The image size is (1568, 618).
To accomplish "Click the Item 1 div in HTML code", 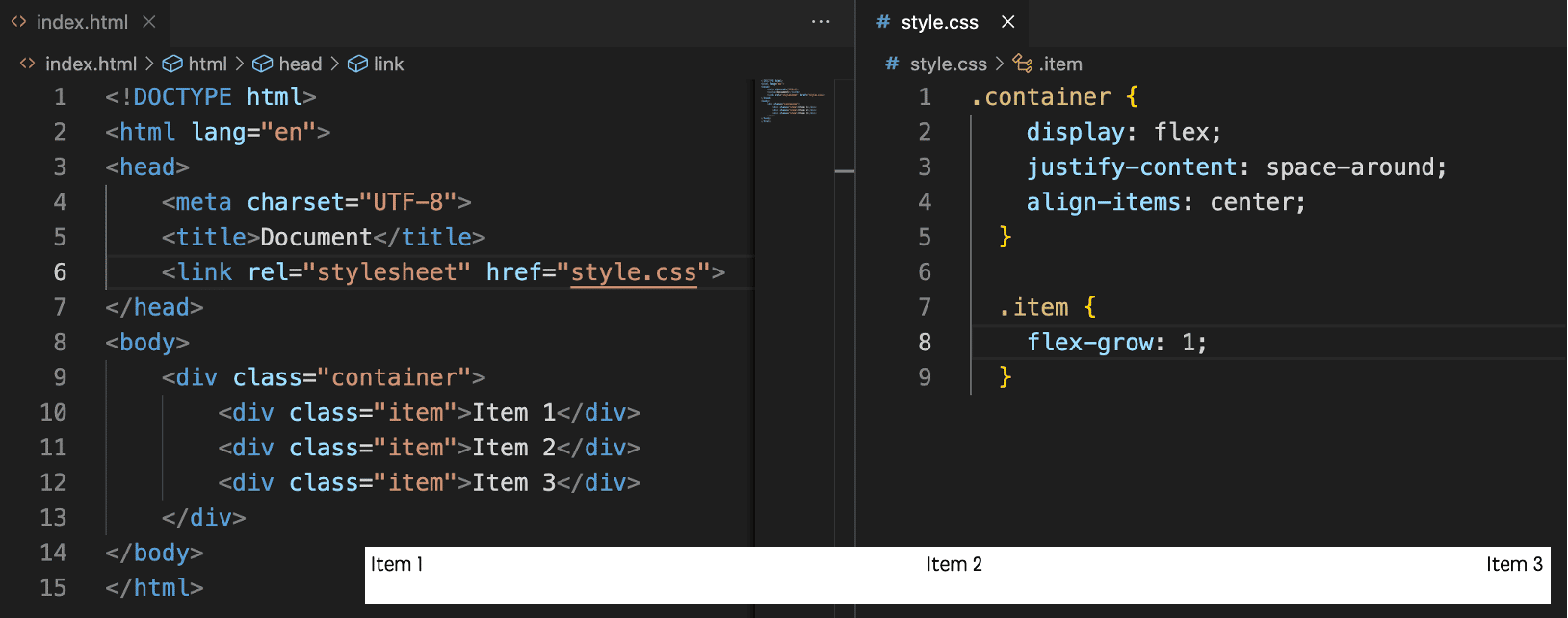I will (x=430, y=412).
